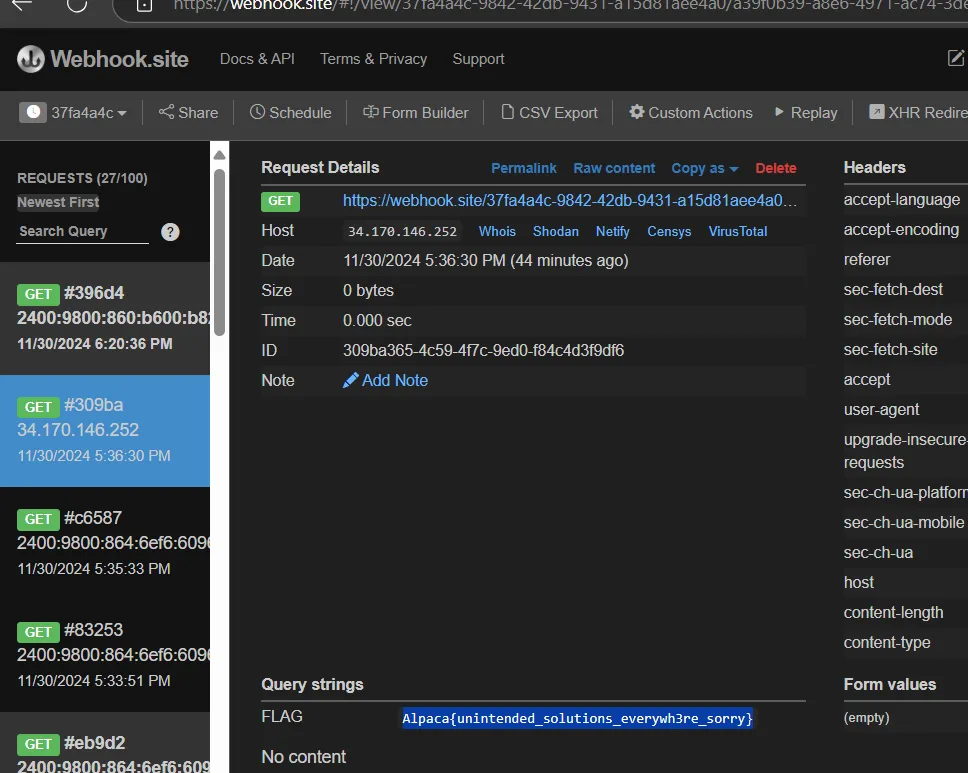This screenshot has width=968, height=773.
Task: Click the request list scrollbar thumb
Action: click(219, 253)
